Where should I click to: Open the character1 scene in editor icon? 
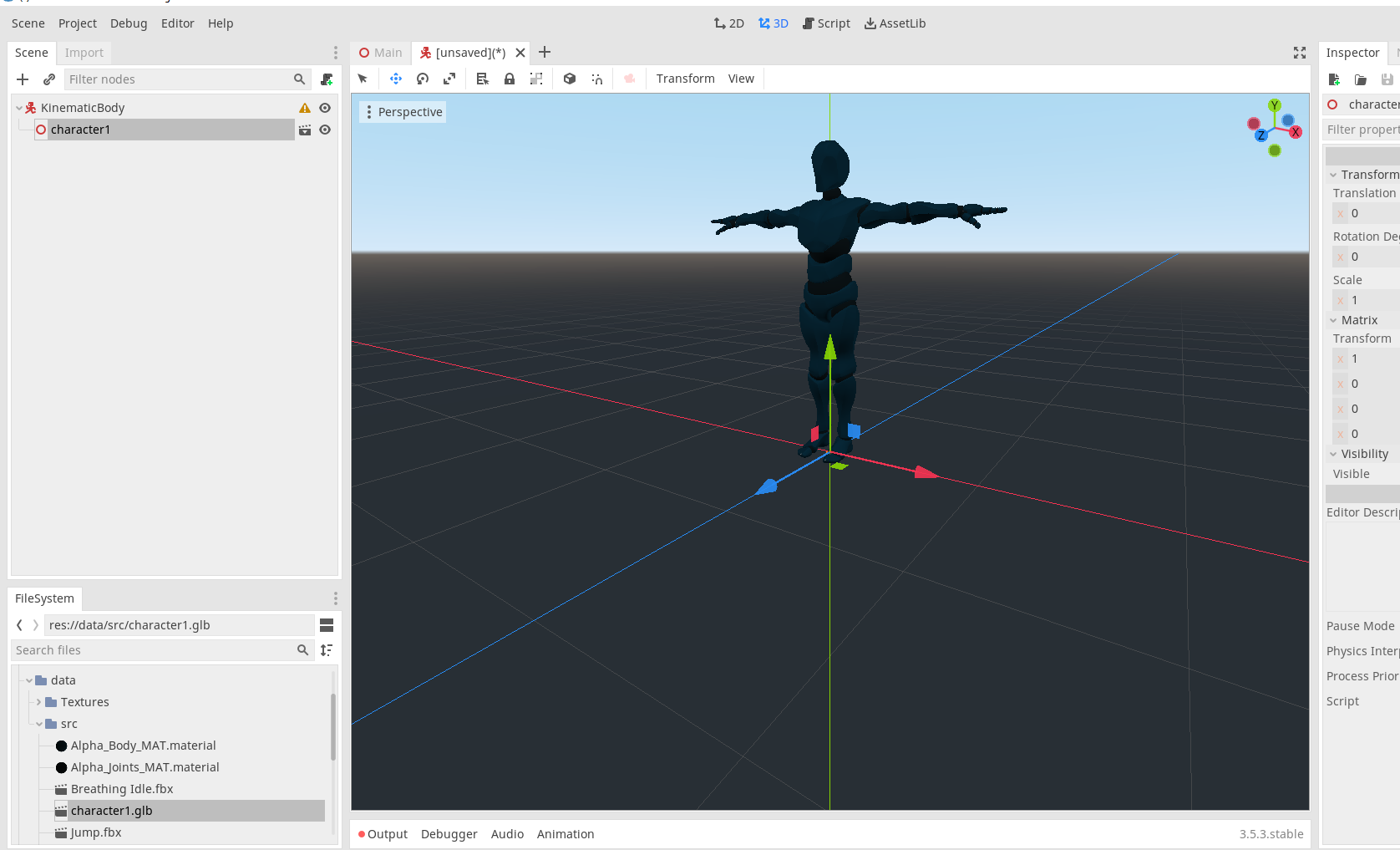tap(305, 130)
